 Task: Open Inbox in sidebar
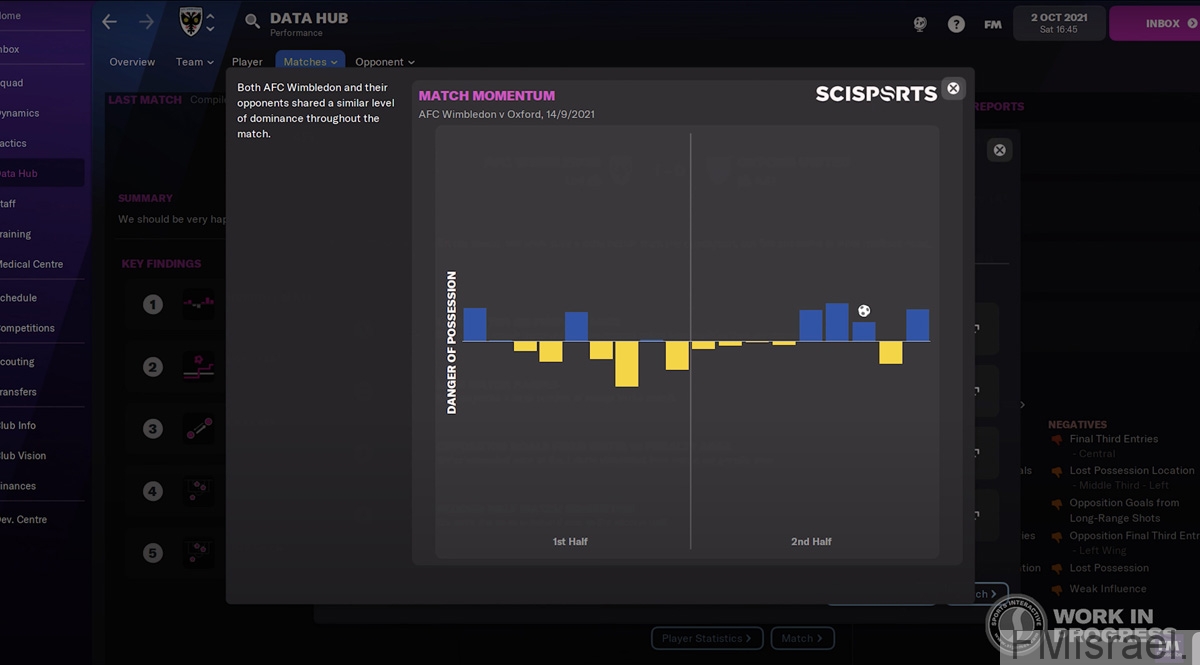pyautogui.click(x=9, y=49)
